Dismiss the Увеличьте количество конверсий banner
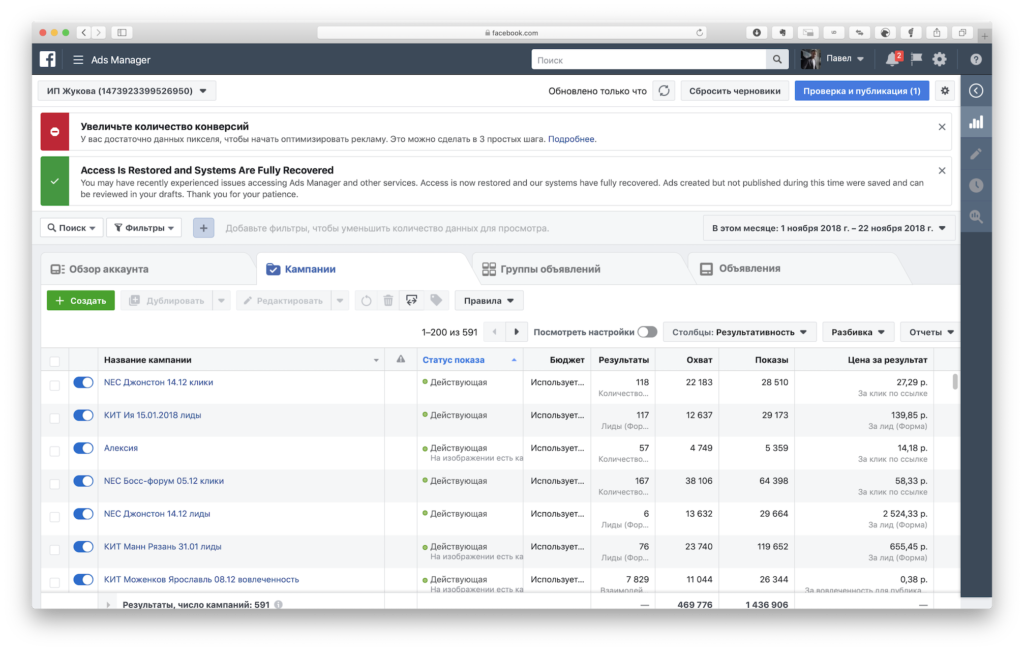This screenshot has height=651, width=1024. click(x=942, y=127)
